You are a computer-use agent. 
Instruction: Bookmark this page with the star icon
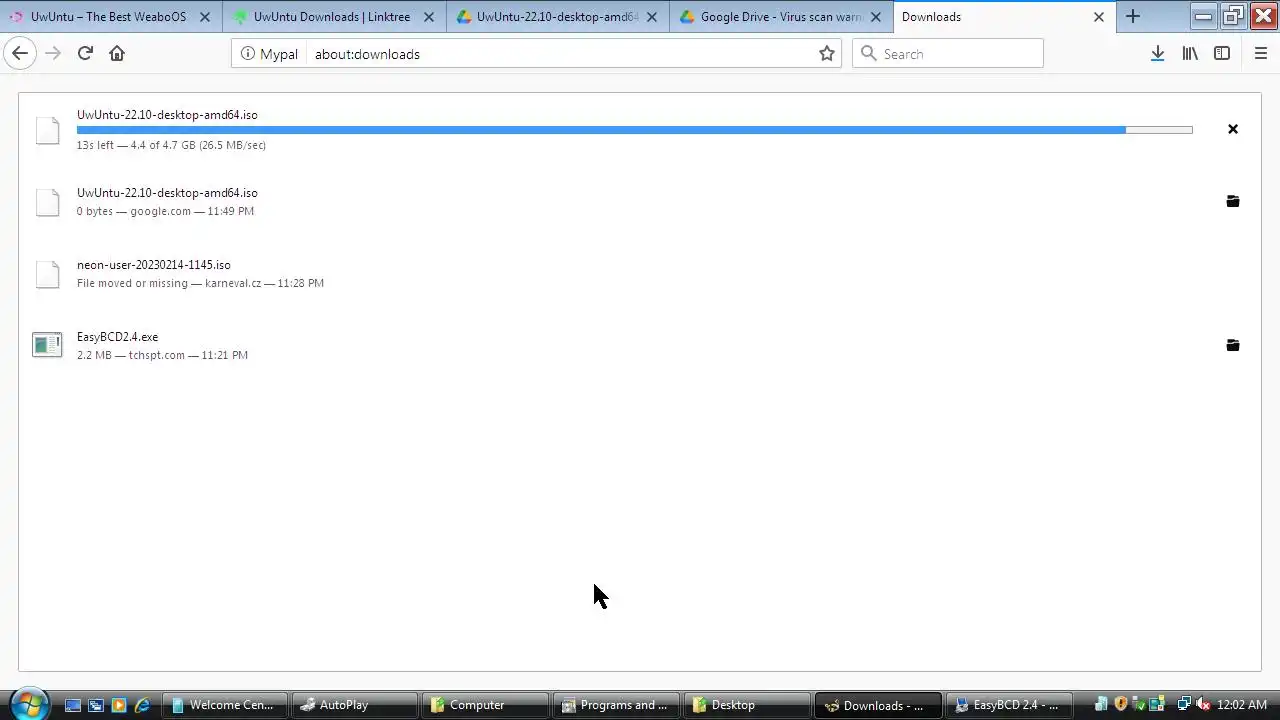point(827,54)
